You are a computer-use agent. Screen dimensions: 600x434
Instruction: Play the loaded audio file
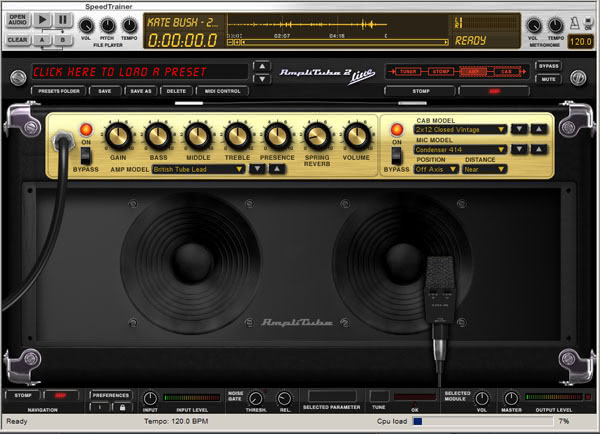pyautogui.click(x=42, y=20)
